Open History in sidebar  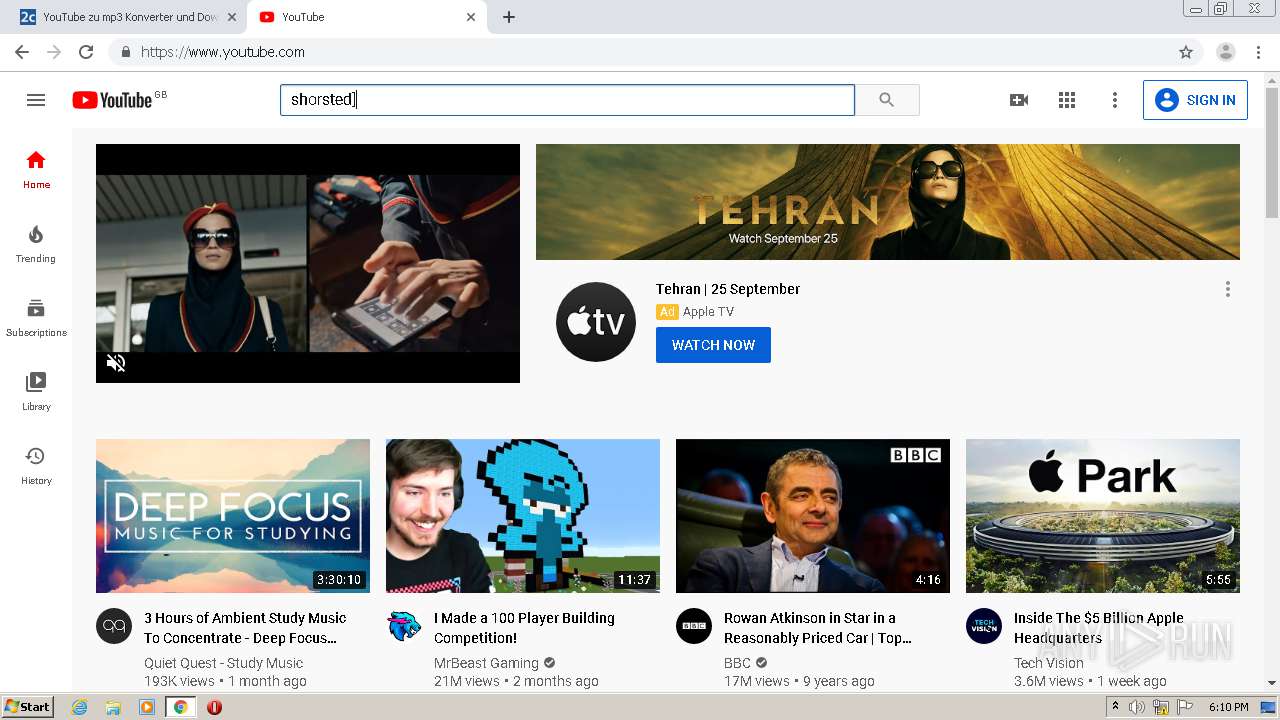[x=36, y=466]
